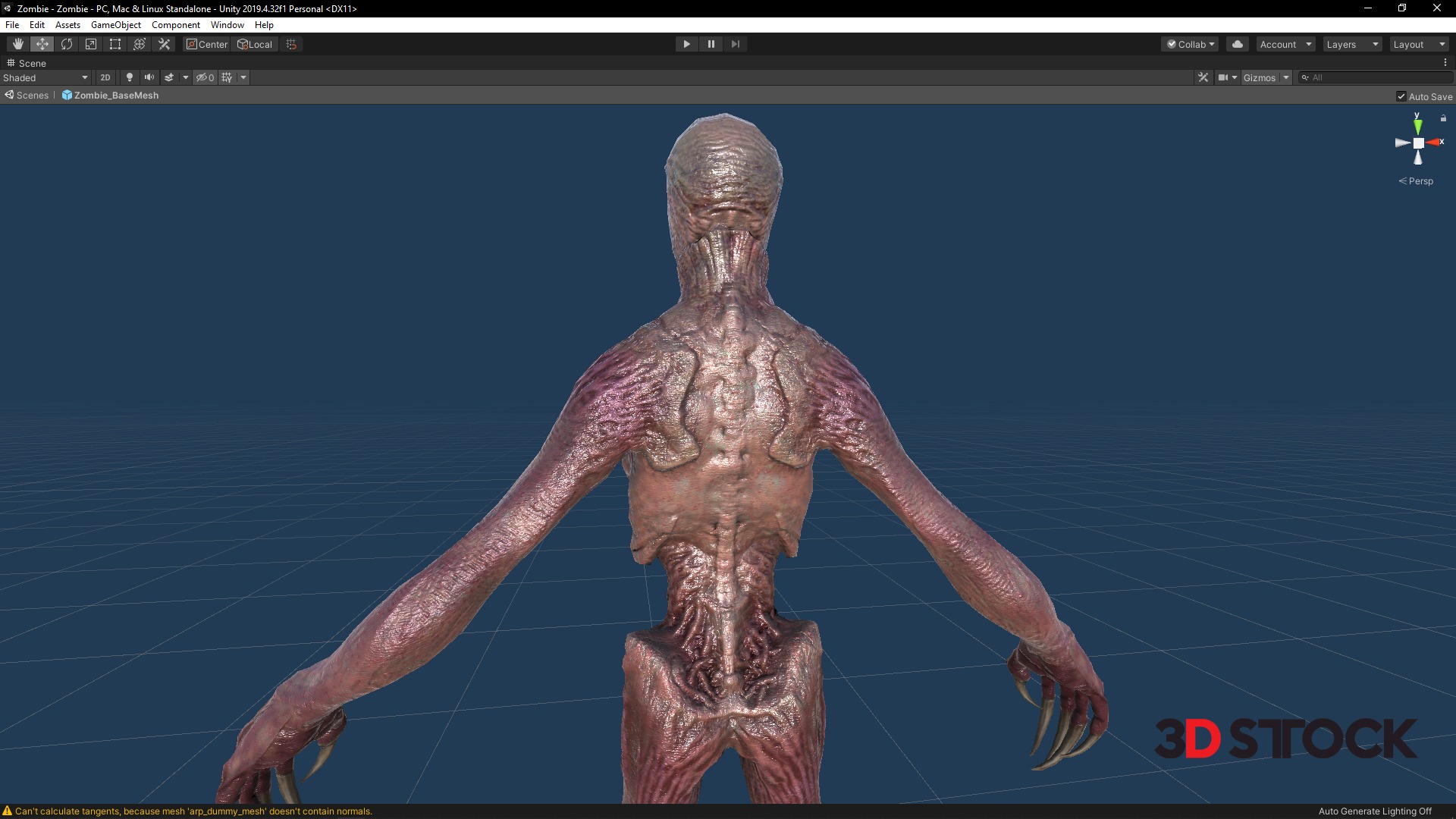Uncheck the Auto Save checkbox

tap(1401, 96)
